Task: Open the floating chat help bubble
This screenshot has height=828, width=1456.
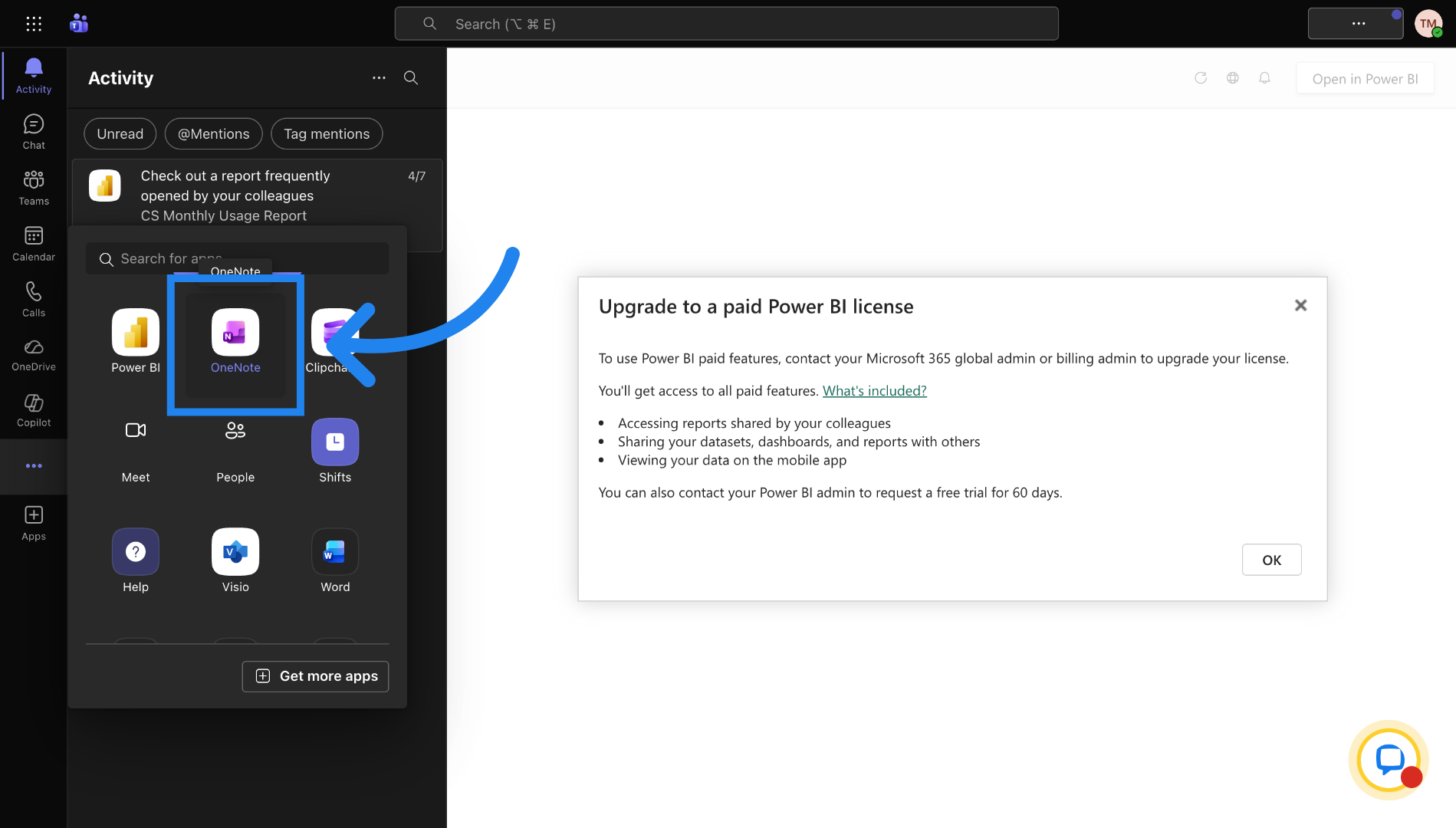Action: [1389, 761]
